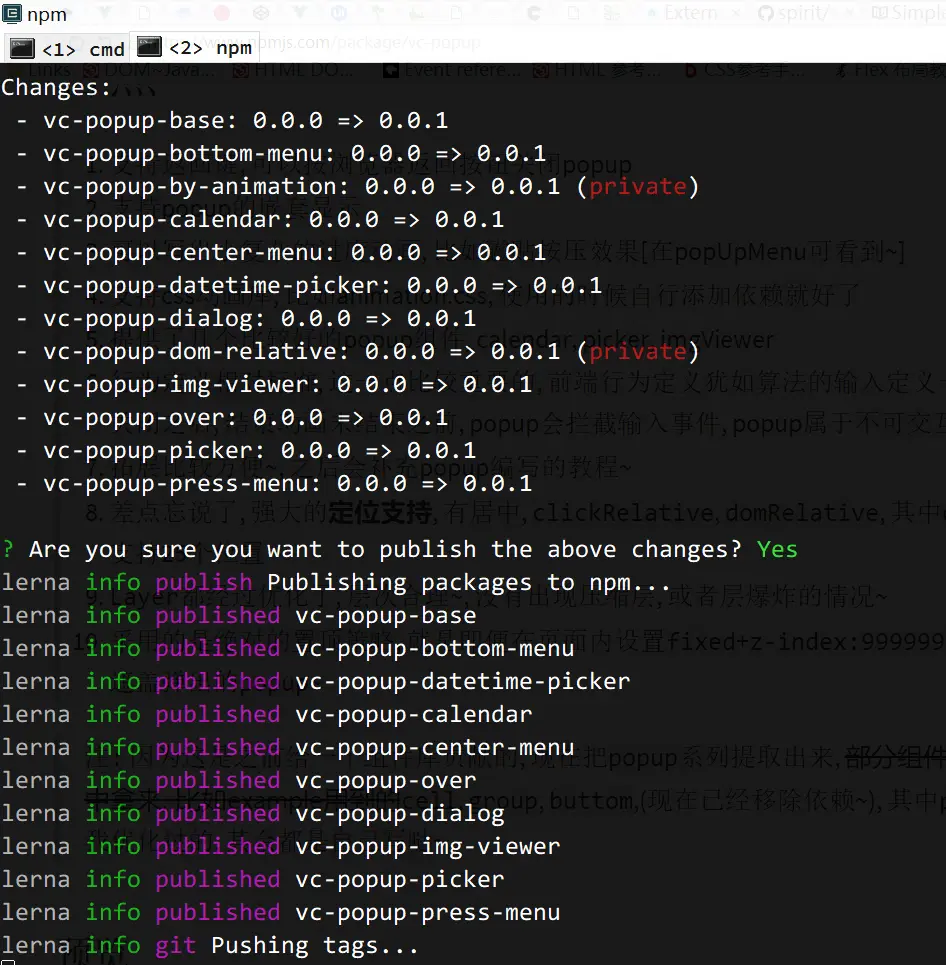Click the vc-popup-center-menu version change line
946x965 pixels.
pyautogui.click(x=282, y=253)
